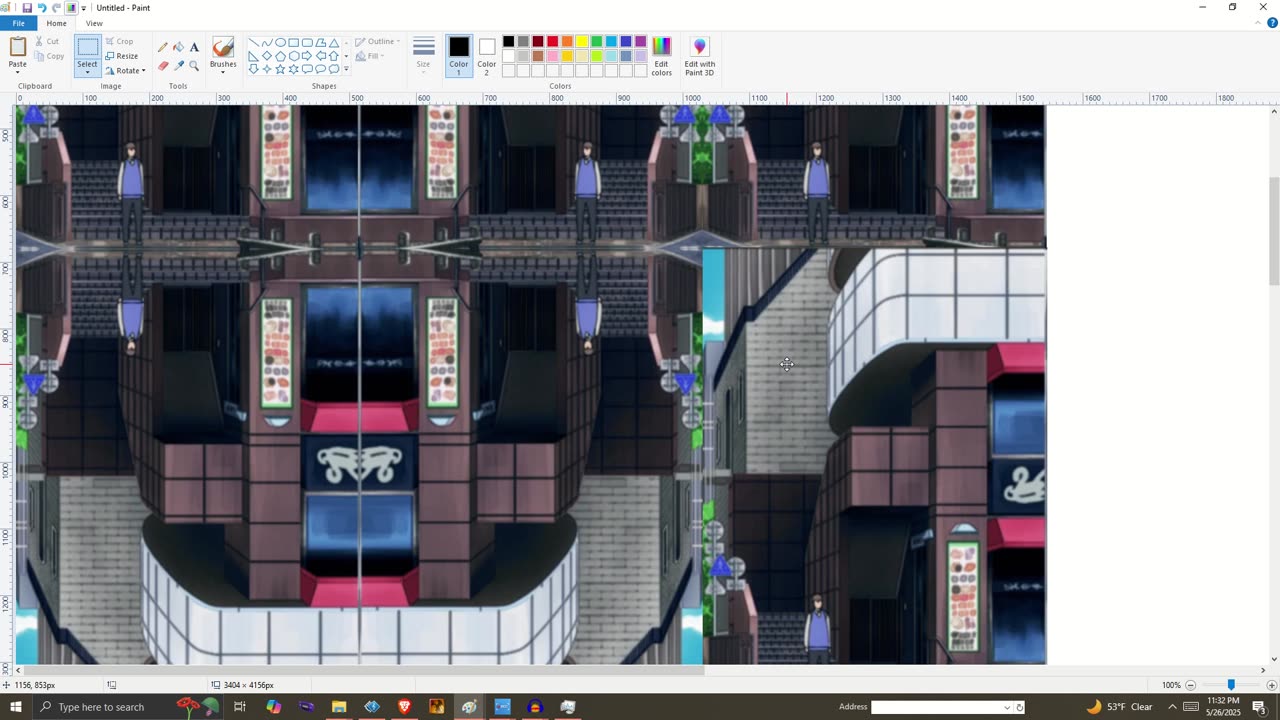Open File Explorer from the taskbar
Viewport: 1280px width, 720px height.
[339, 707]
